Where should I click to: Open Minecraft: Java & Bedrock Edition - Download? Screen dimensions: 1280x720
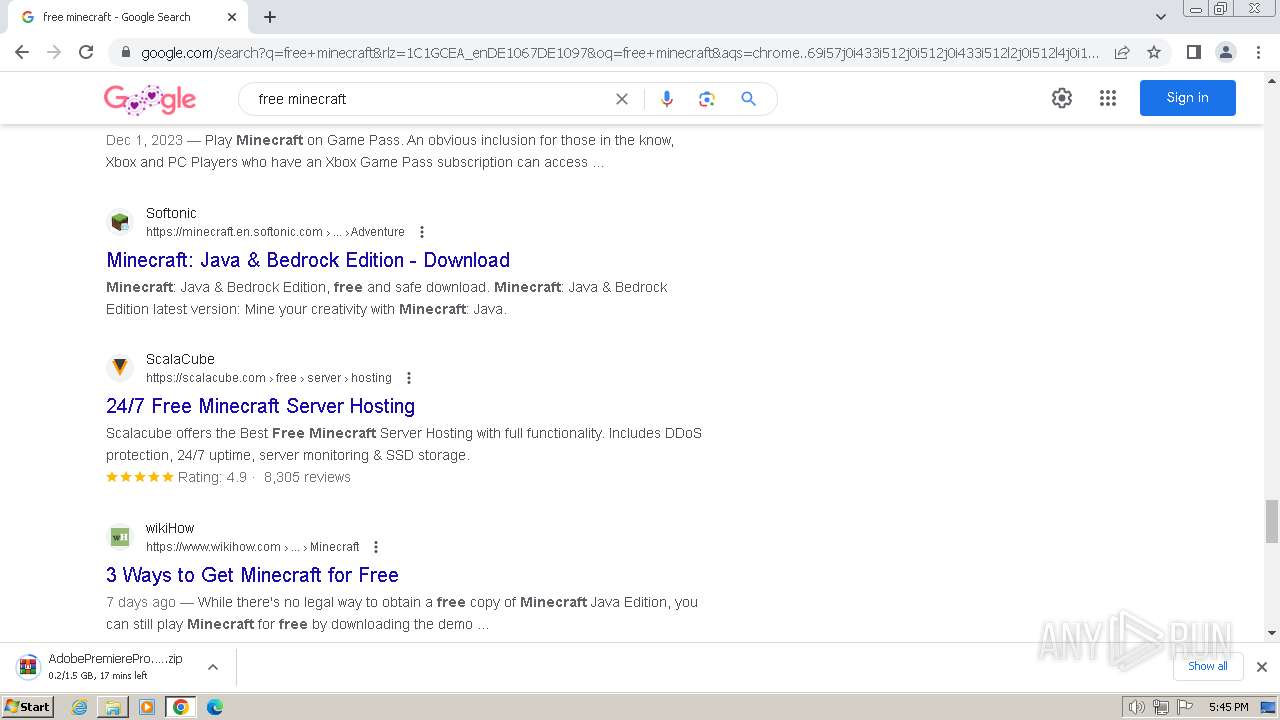tap(308, 260)
